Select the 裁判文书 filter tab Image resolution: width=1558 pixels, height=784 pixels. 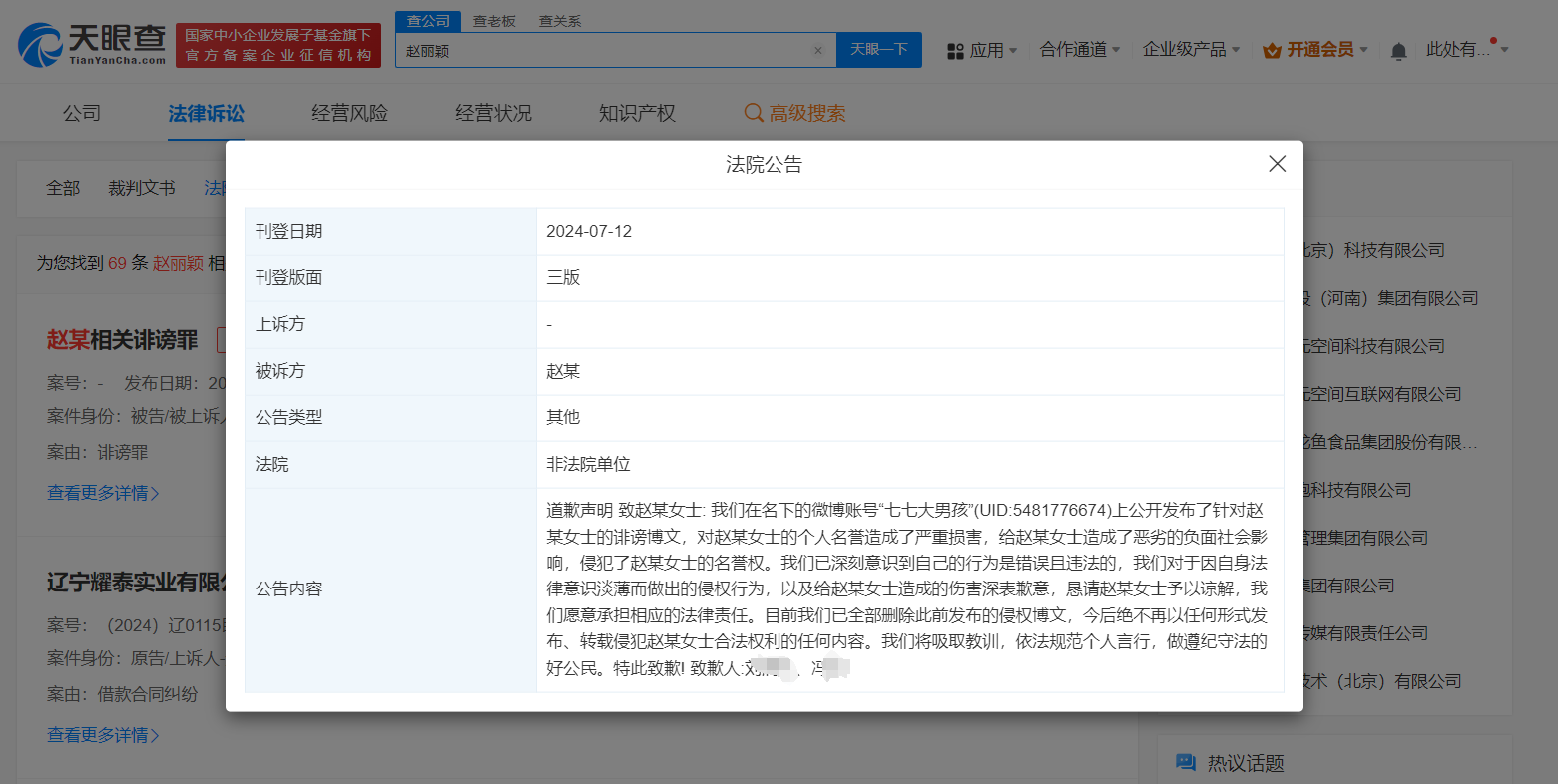click(141, 187)
